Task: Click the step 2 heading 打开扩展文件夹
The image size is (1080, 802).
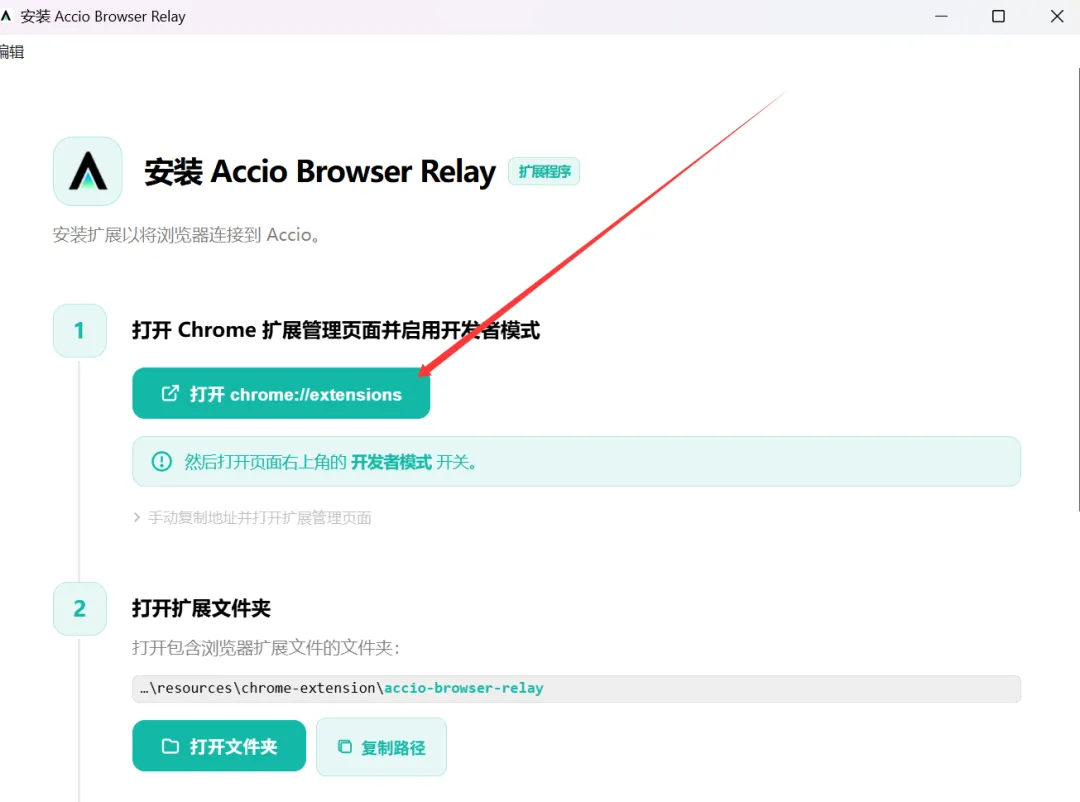Action: 201,608
